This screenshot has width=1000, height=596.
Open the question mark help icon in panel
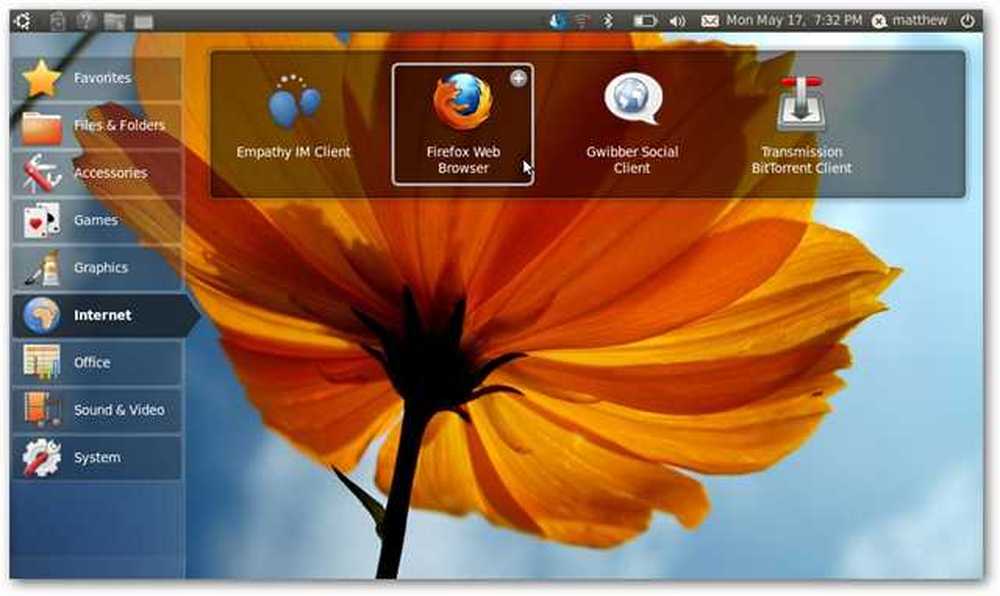(85, 20)
